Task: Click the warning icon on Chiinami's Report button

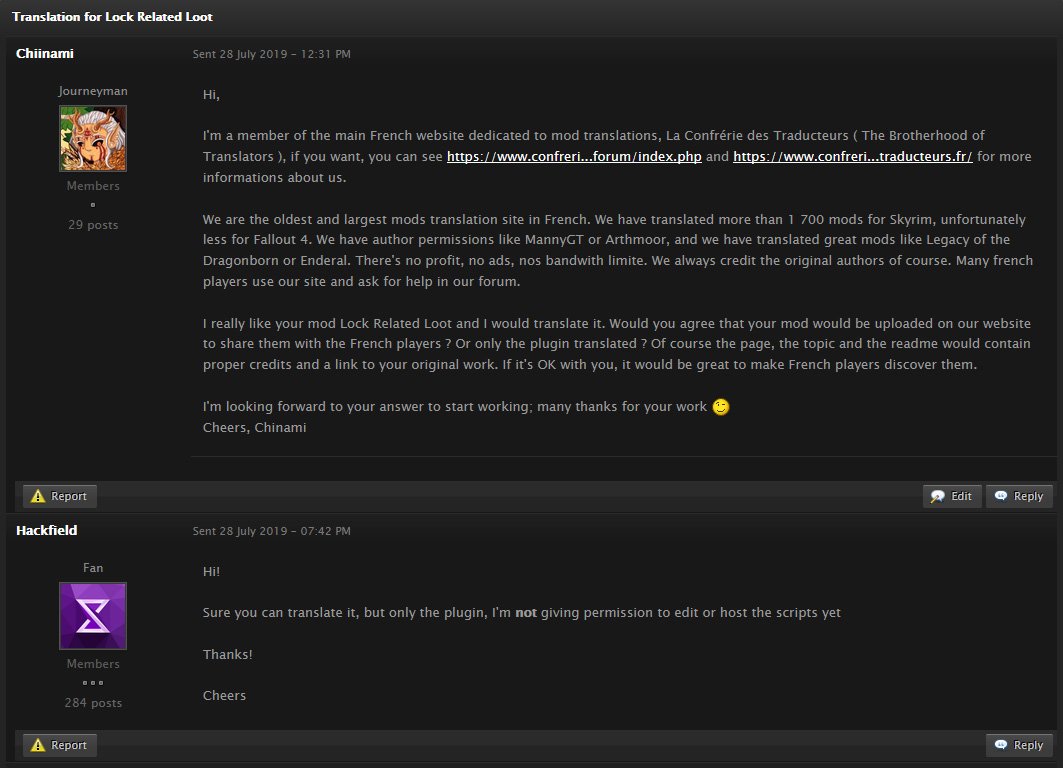Action: [x=38, y=496]
